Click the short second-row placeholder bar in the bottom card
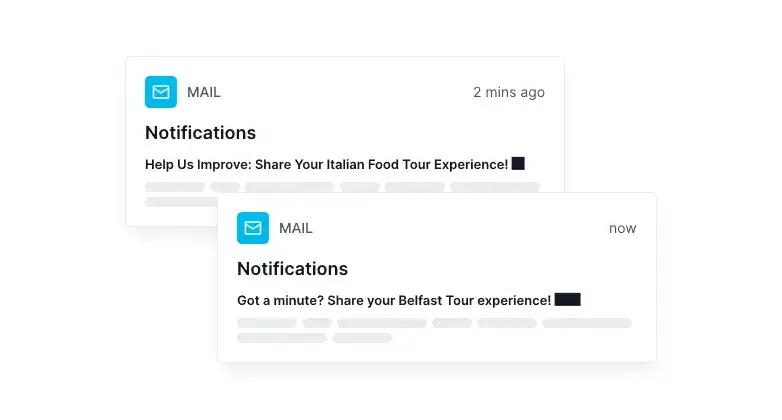782x420 pixels. coord(362,338)
